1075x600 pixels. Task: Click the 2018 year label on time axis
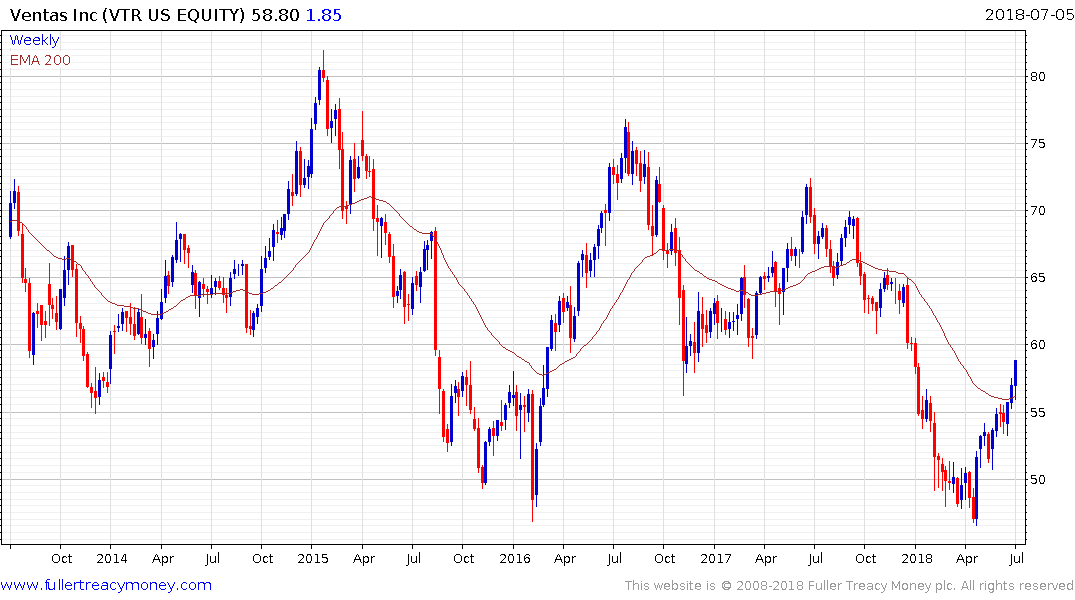click(x=917, y=559)
